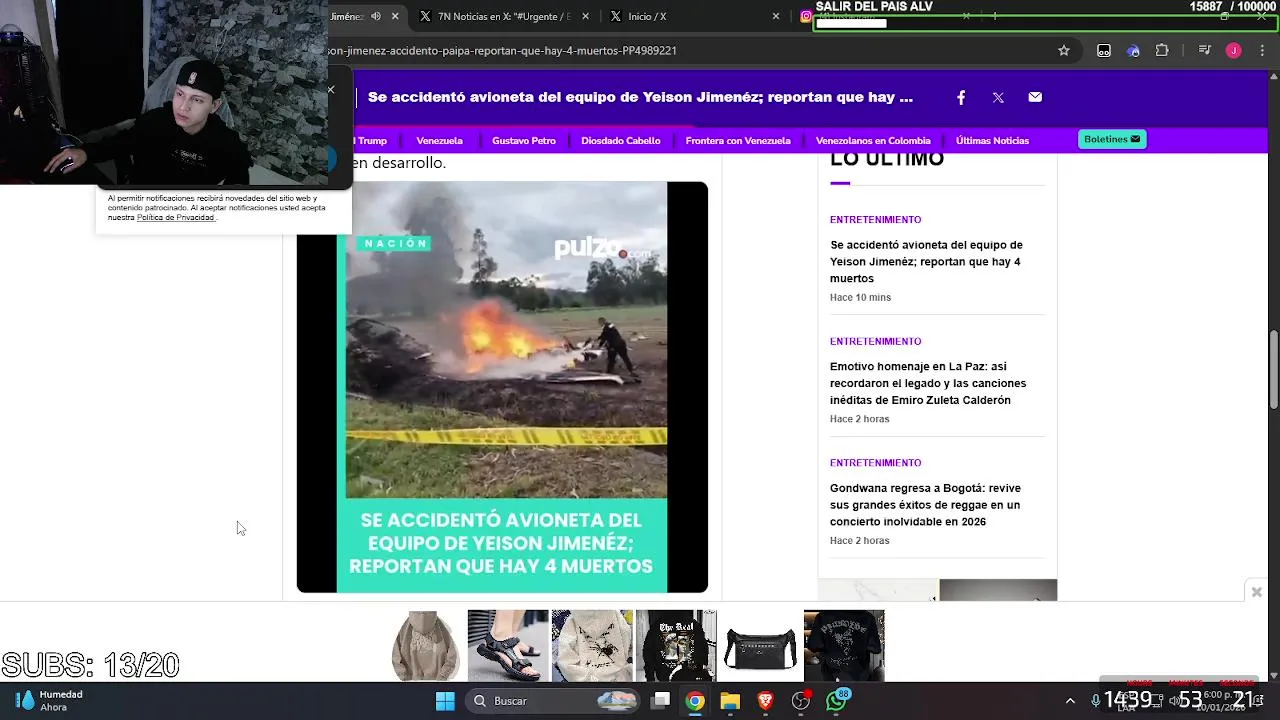The width and height of the screenshot is (1280, 720).
Task: Open Chrome three-dot menu
Action: click(x=1261, y=50)
